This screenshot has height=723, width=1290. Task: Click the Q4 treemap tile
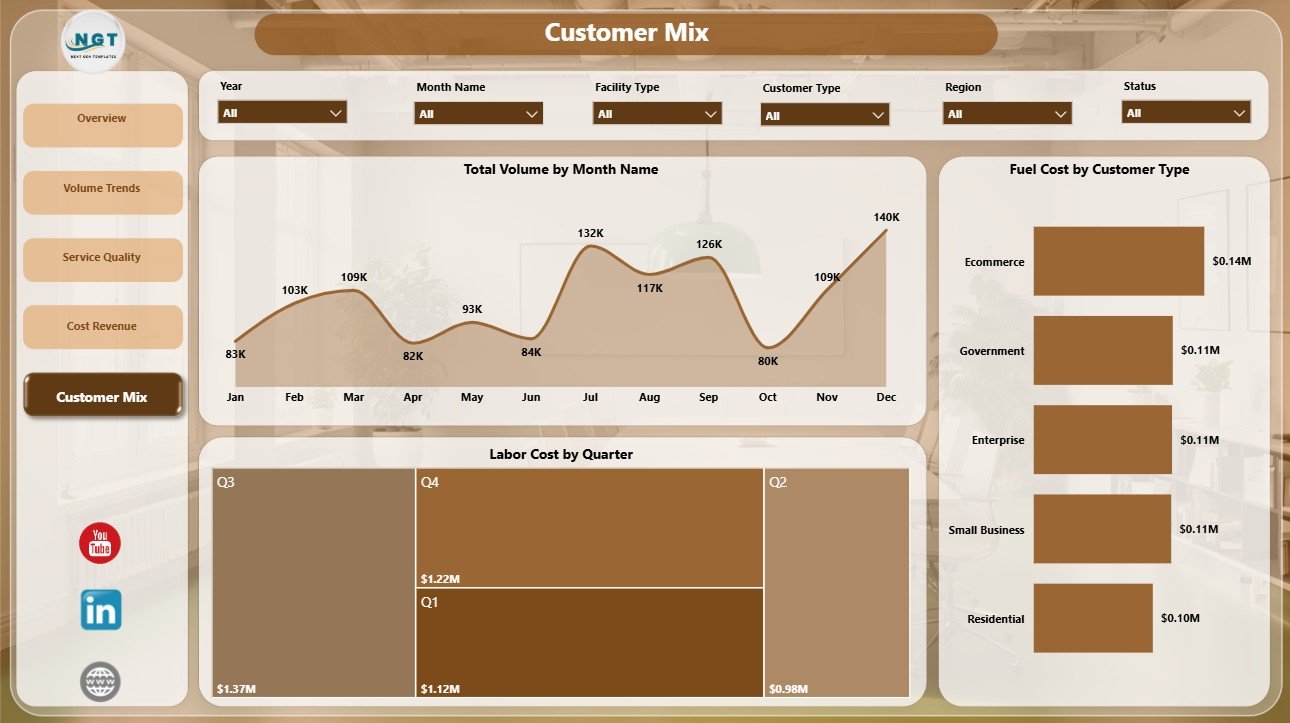[x=590, y=527]
